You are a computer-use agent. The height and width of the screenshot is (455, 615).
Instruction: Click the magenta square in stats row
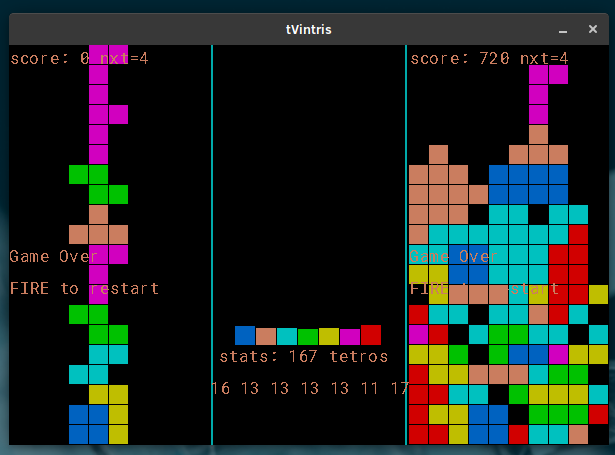350,336
